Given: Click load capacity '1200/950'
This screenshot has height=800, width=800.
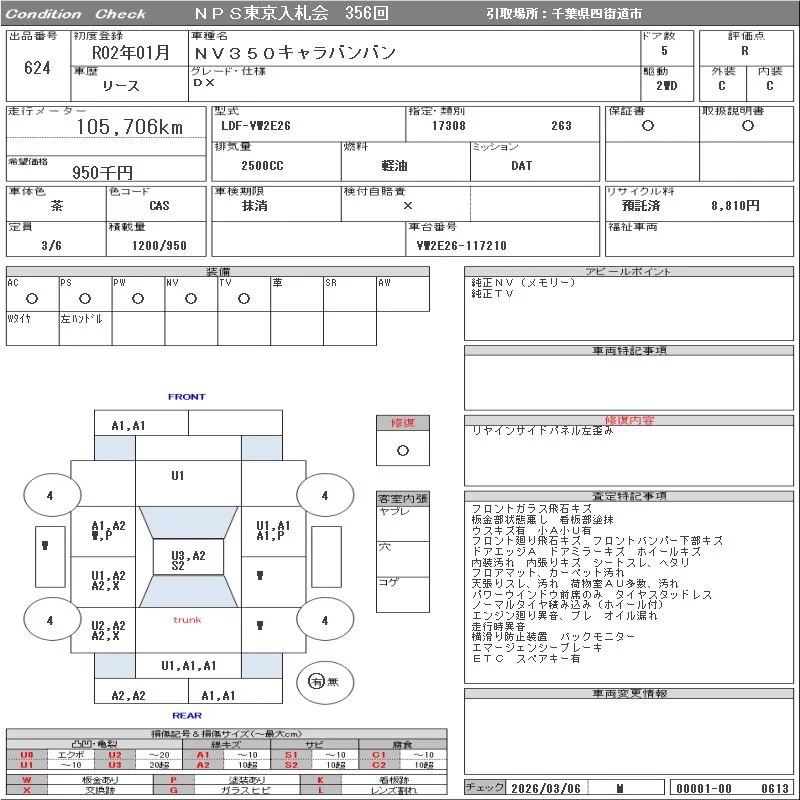Looking at the screenshot, I should (x=159, y=245).
